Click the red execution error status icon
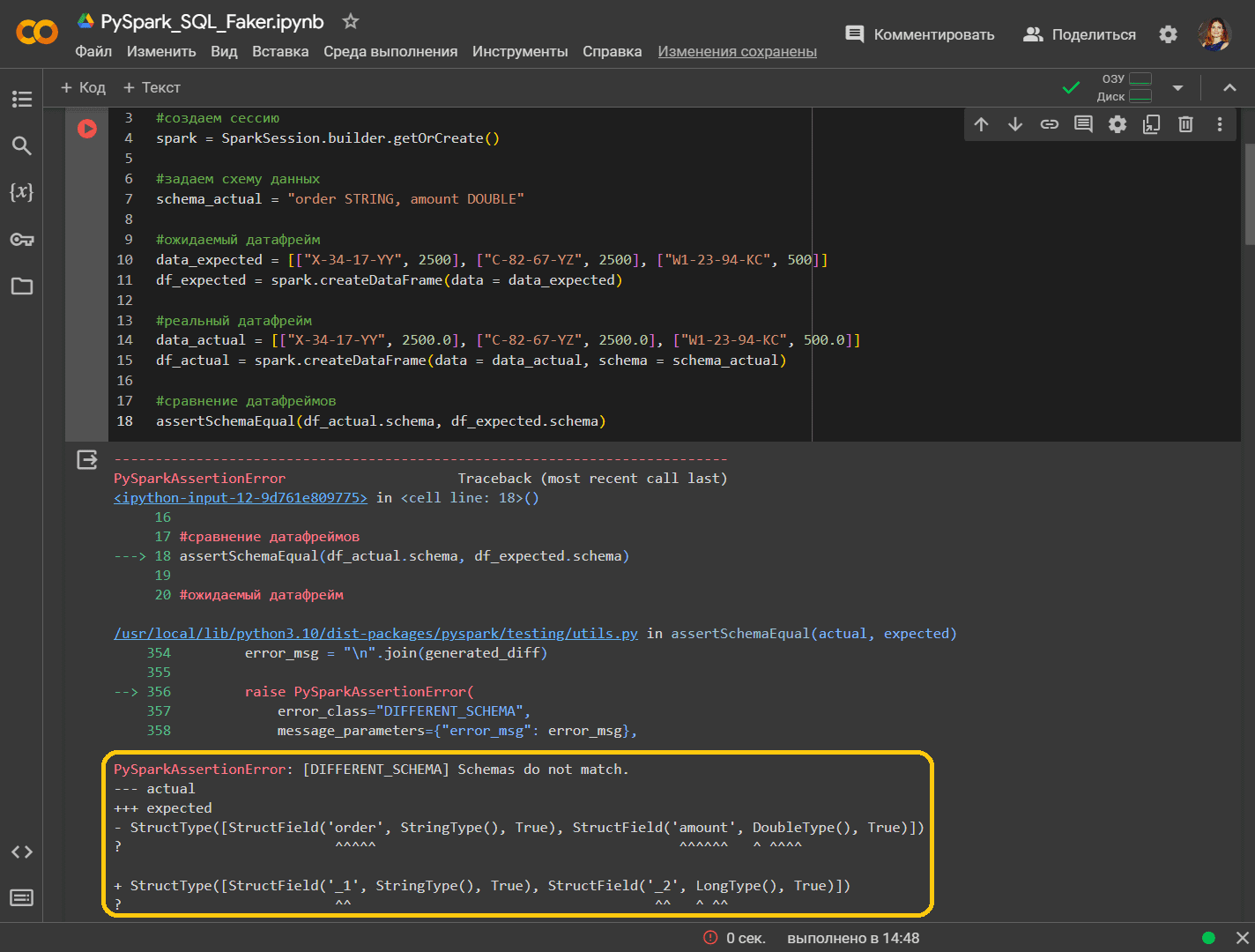1255x952 pixels. click(x=710, y=938)
